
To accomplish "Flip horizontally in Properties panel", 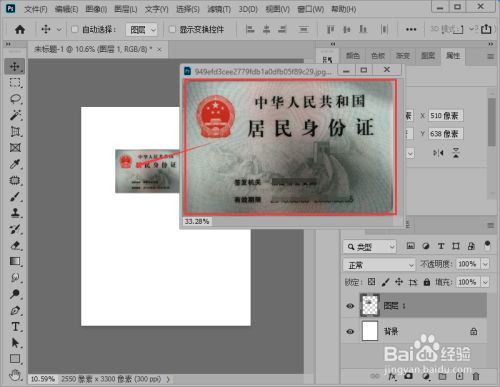I will click(438, 153).
